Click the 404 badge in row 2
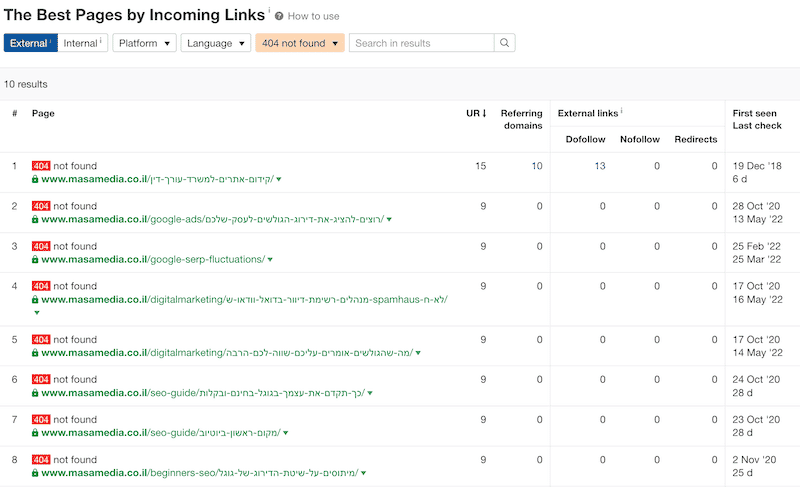This screenshot has width=800, height=487. tap(40, 206)
